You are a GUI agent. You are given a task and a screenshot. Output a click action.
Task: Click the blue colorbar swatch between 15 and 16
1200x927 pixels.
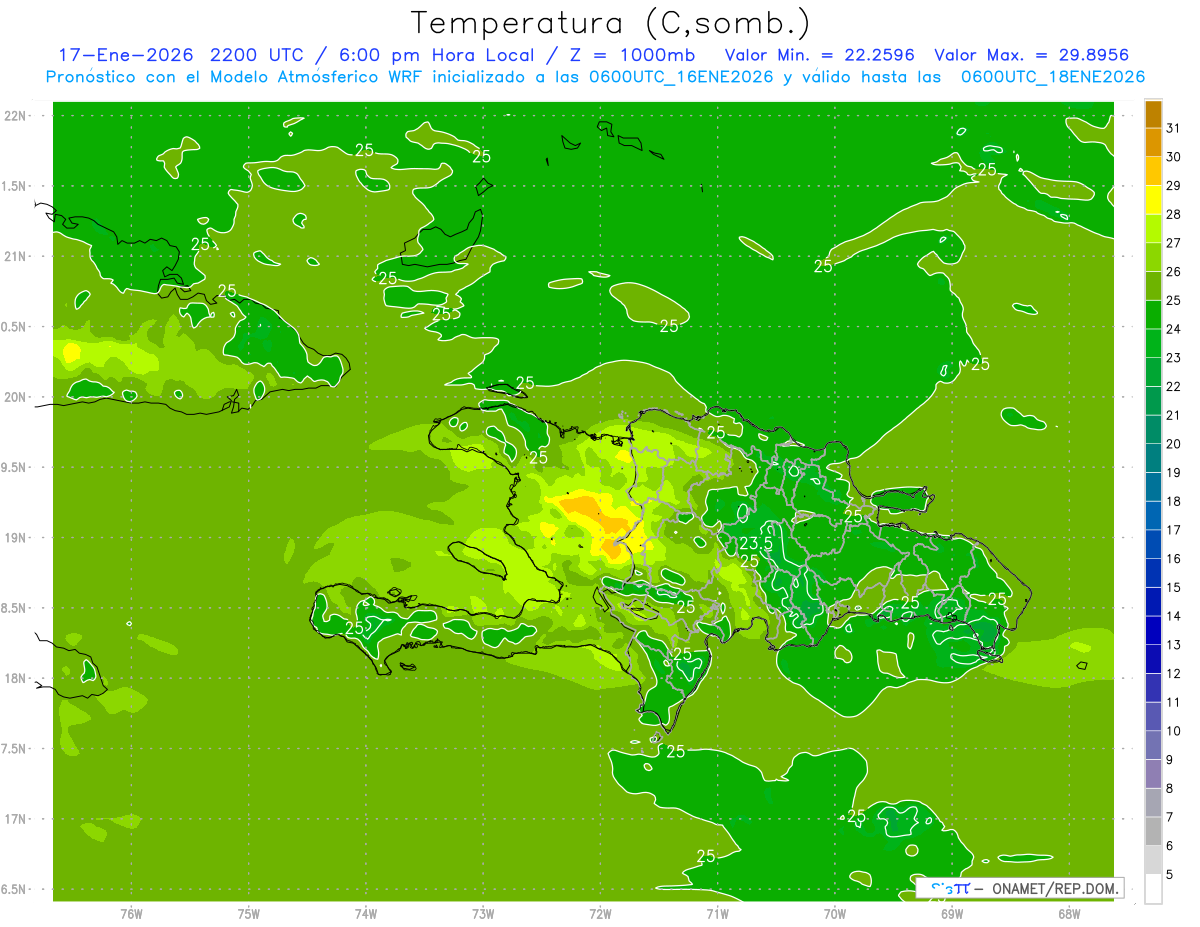coord(1153,573)
